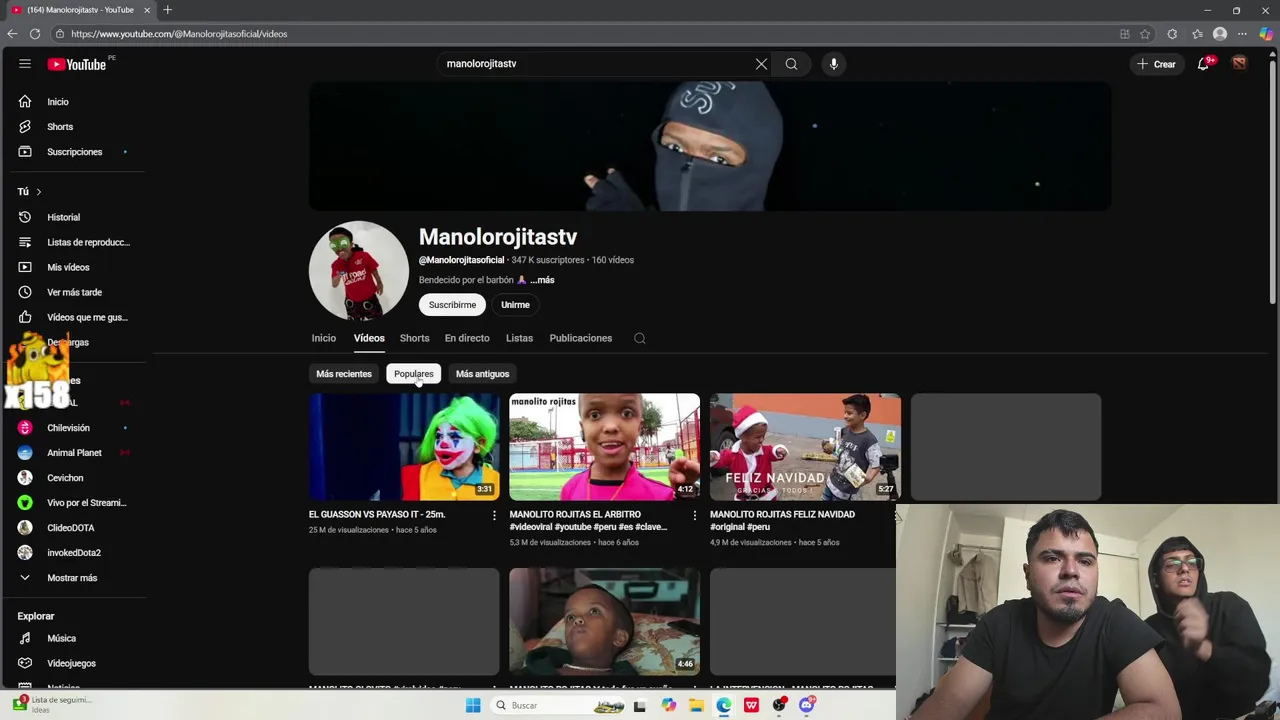Open Videojuegos in Explorar section

(x=72, y=663)
